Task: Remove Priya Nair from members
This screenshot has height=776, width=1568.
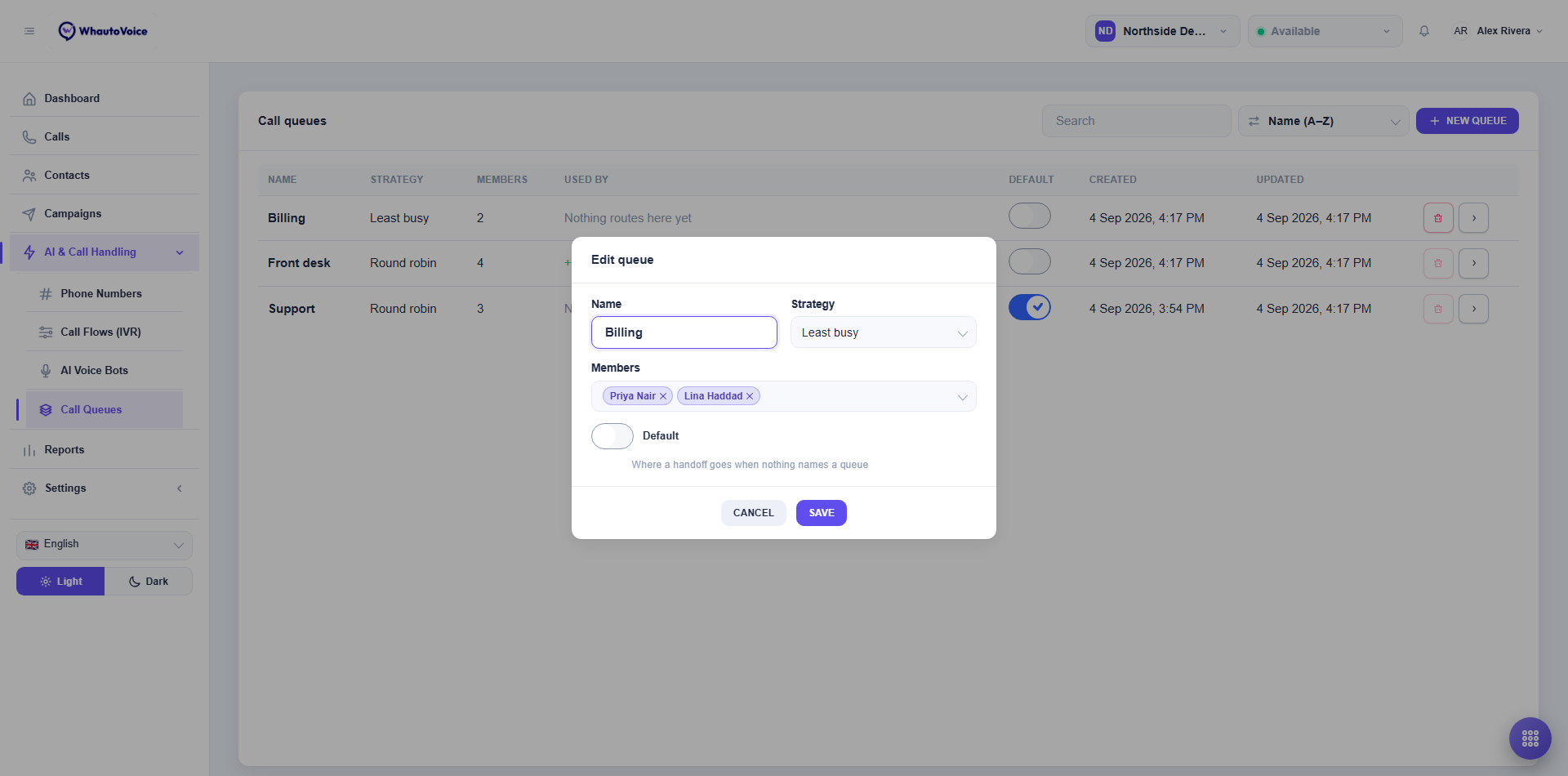Action: point(663,396)
